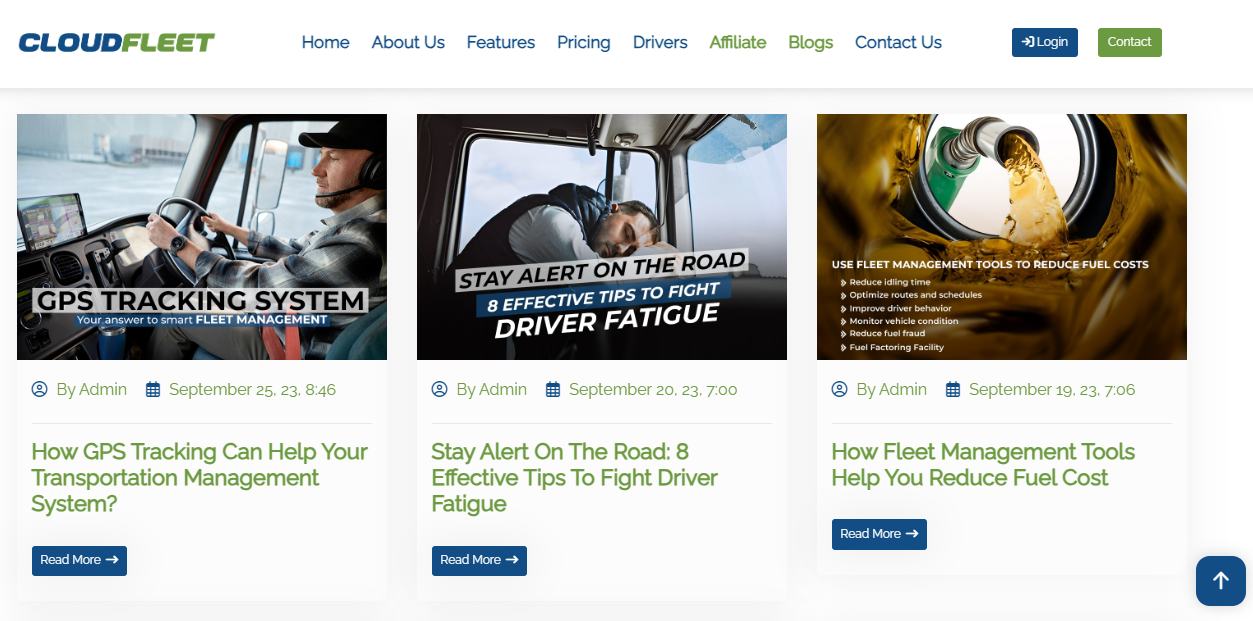The width and height of the screenshot is (1253, 621).
Task: Click the author icon on the driver fatigue post
Action: pos(439,389)
